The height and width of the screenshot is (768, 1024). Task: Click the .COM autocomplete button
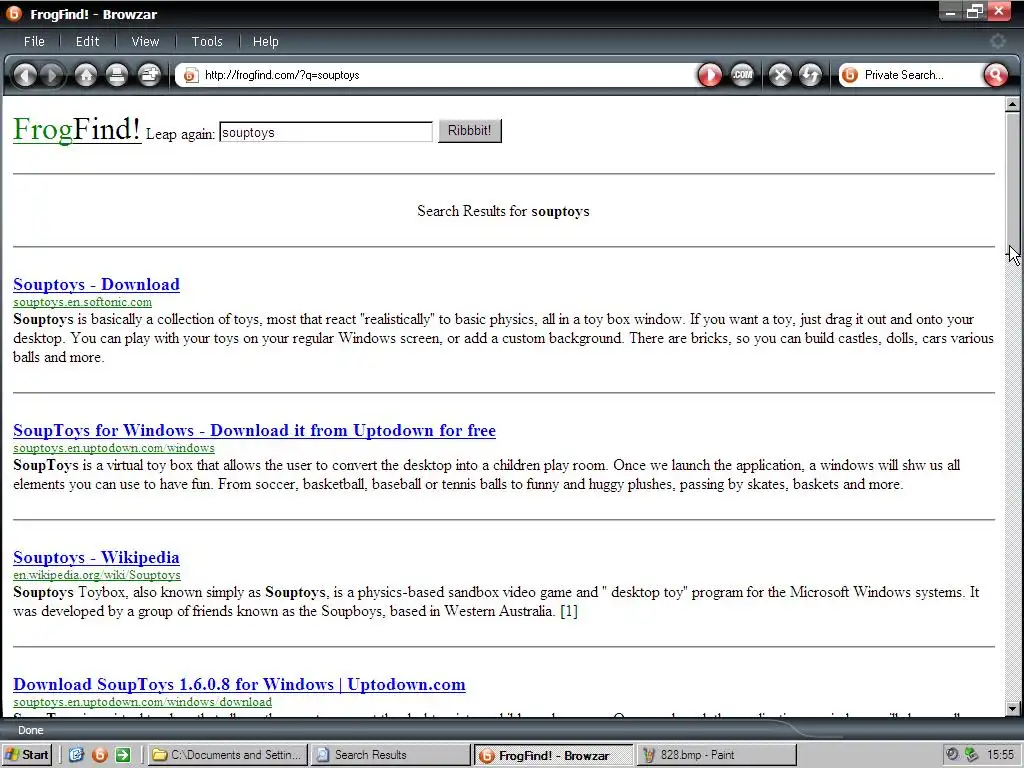[x=742, y=75]
